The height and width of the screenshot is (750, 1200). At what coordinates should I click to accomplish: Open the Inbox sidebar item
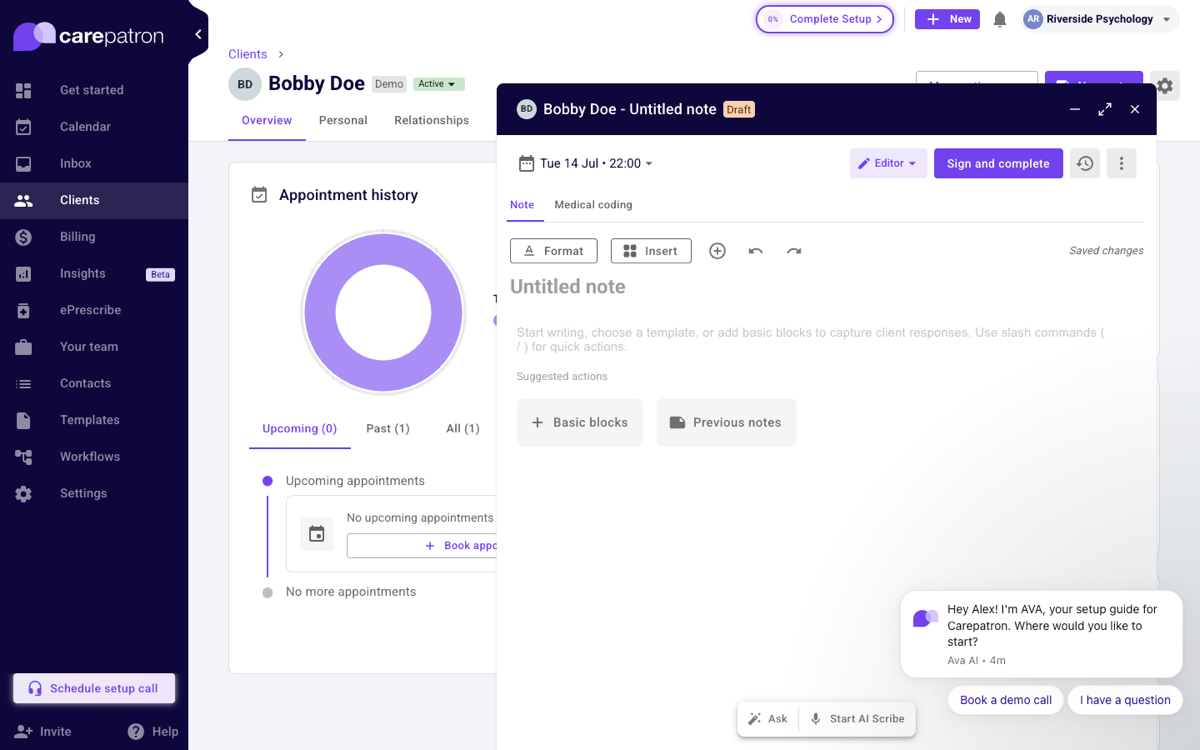click(94, 163)
